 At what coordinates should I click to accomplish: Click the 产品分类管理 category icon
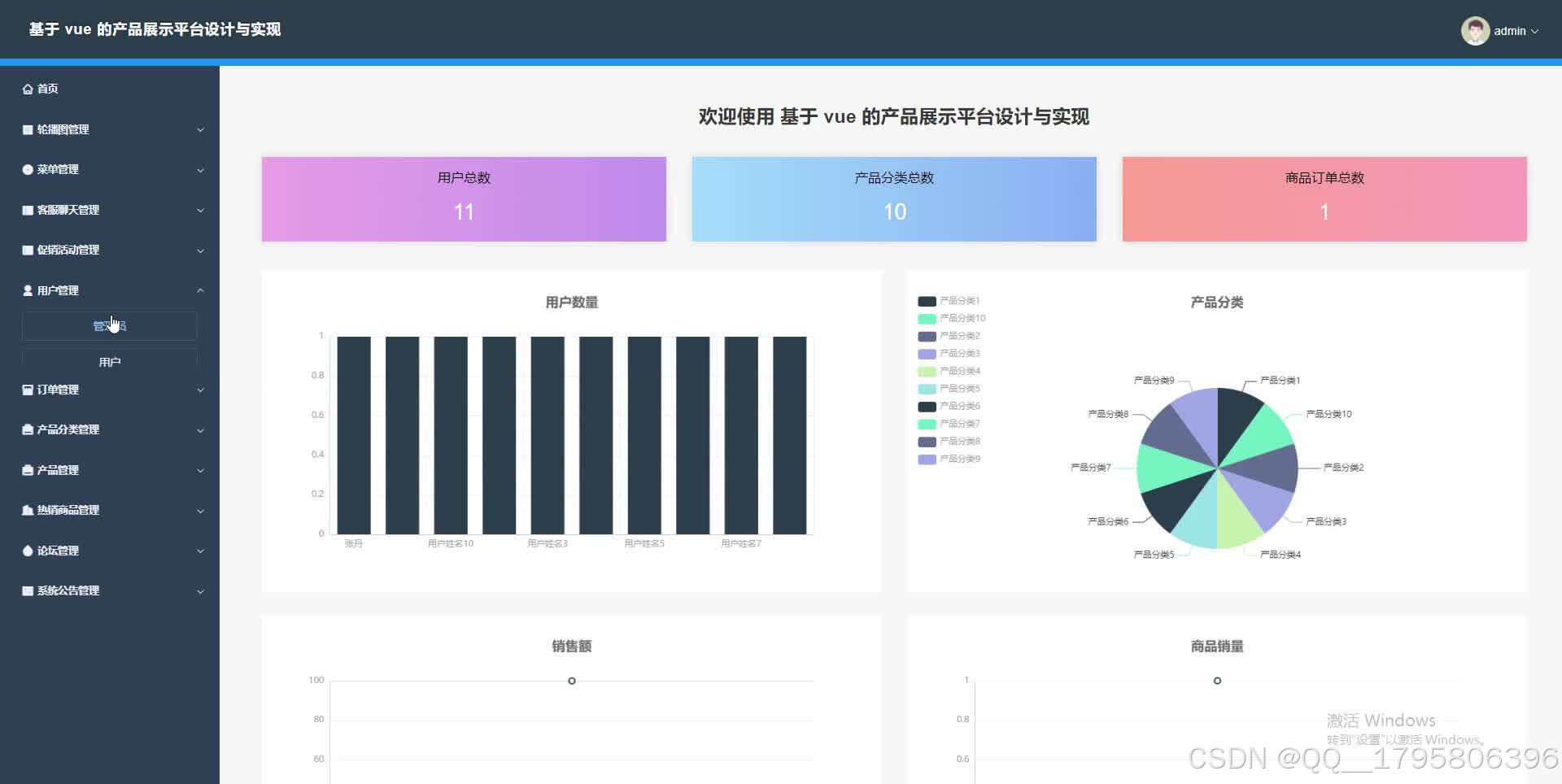coord(27,429)
